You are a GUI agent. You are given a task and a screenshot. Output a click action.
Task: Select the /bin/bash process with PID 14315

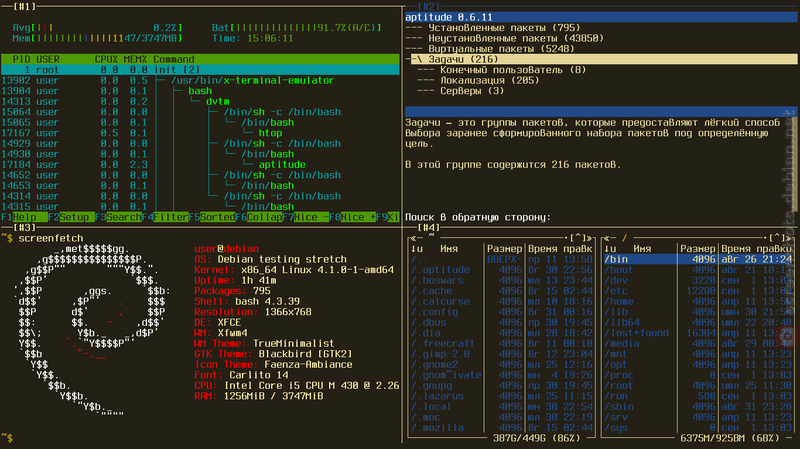[x=200, y=207]
